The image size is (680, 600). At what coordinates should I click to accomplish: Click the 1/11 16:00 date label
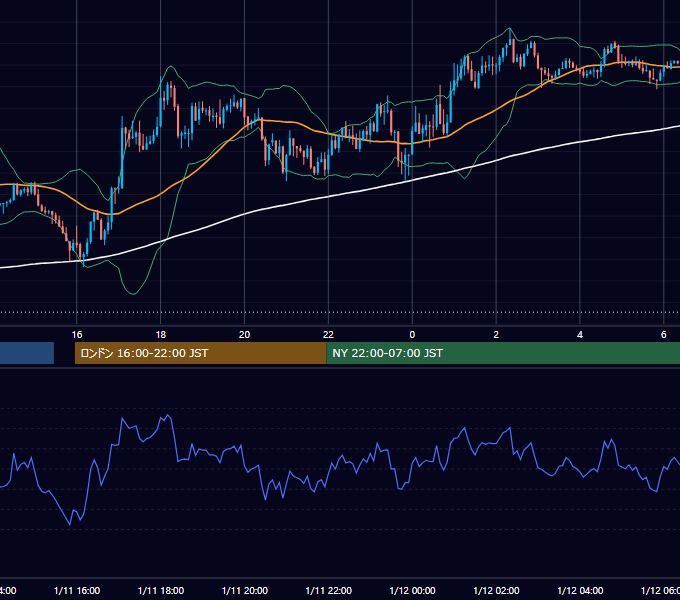[77, 590]
